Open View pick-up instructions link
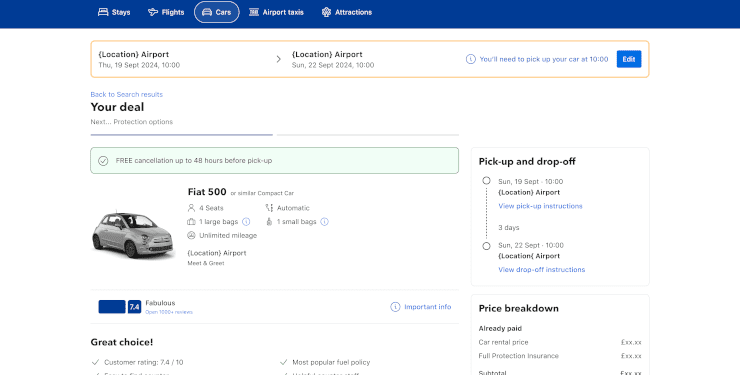This screenshot has width=740, height=375. pyautogui.click(x=540, y=206)
